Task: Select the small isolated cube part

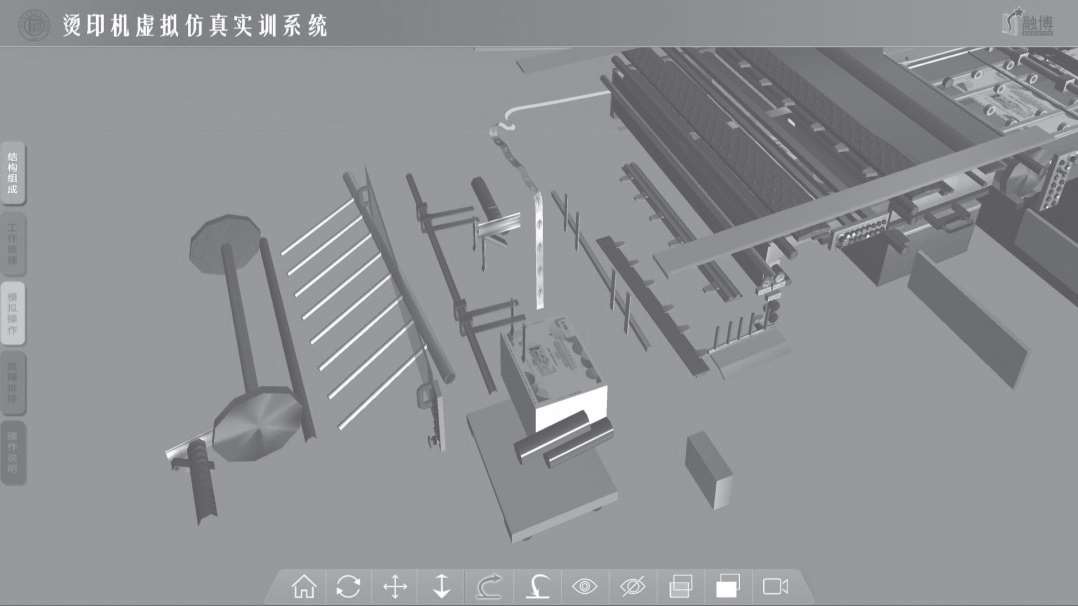Action: click(x=709, y=470)
